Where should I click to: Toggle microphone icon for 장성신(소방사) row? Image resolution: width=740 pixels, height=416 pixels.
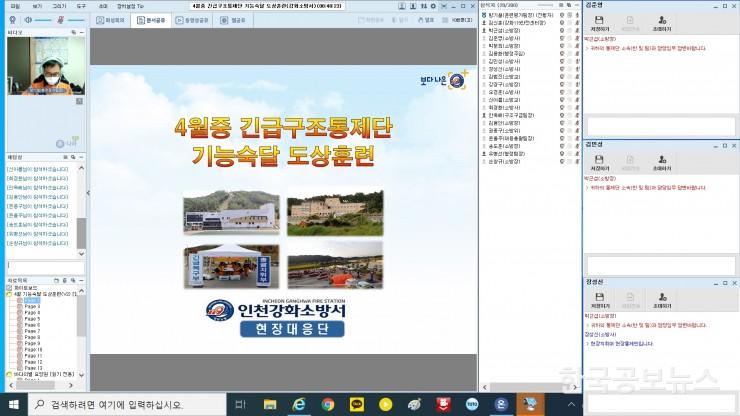[x=577, y=69]
